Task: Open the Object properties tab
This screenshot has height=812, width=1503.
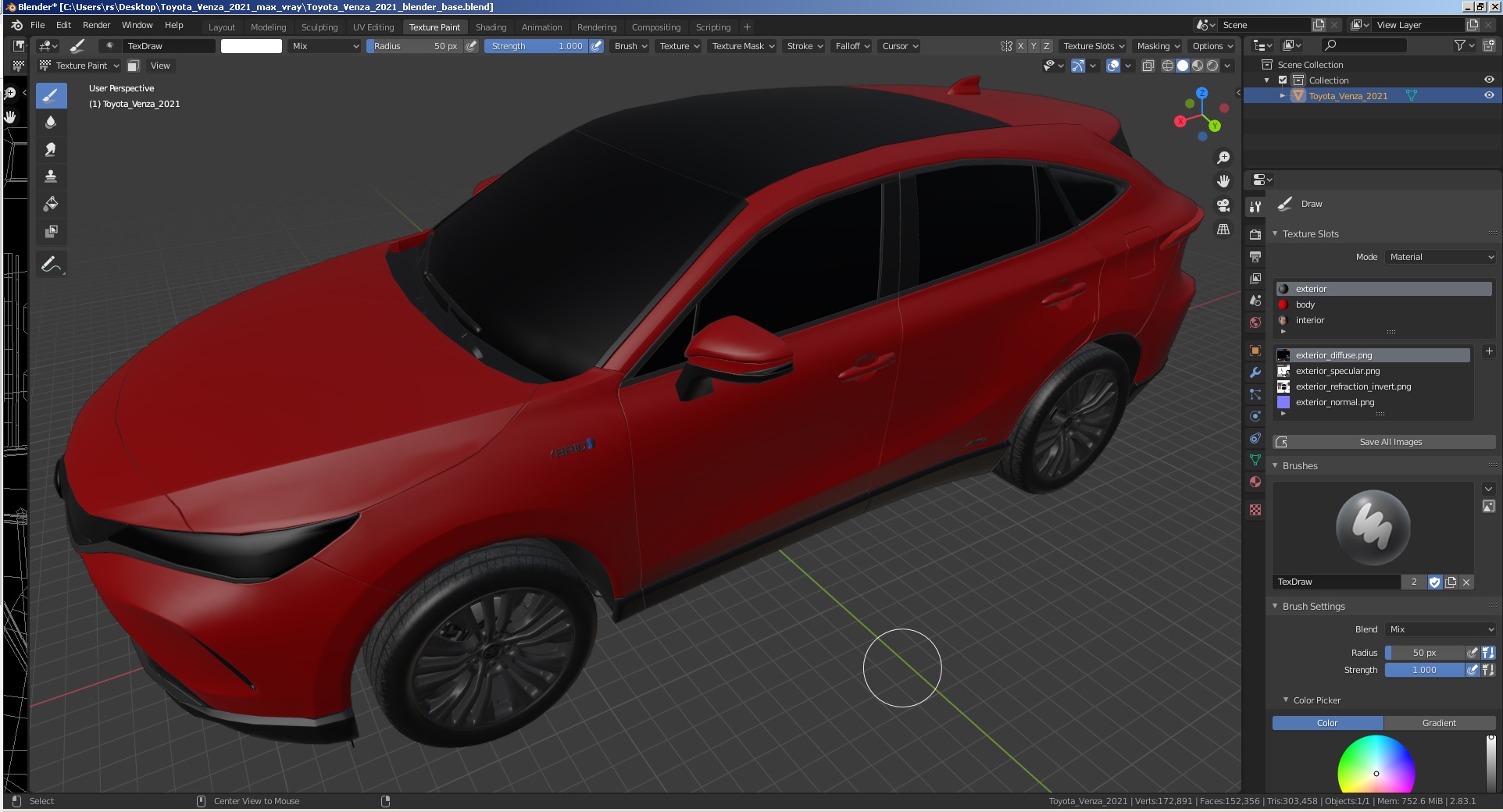Action: click(1255, 351)
